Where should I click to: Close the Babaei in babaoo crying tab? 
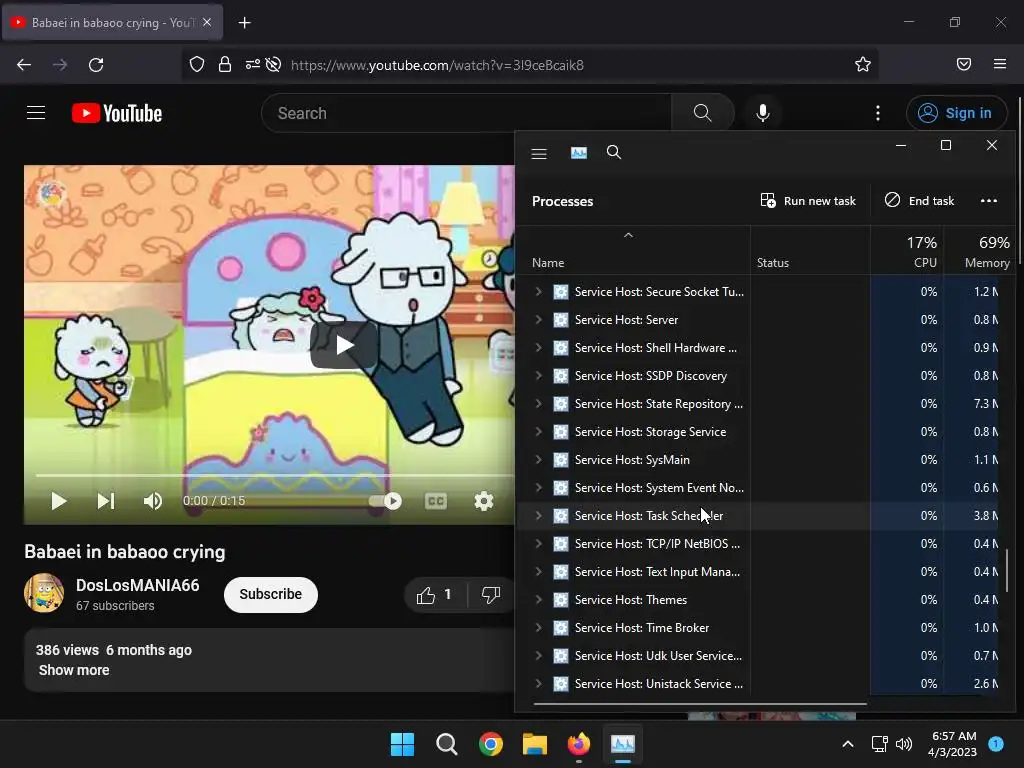207,22
